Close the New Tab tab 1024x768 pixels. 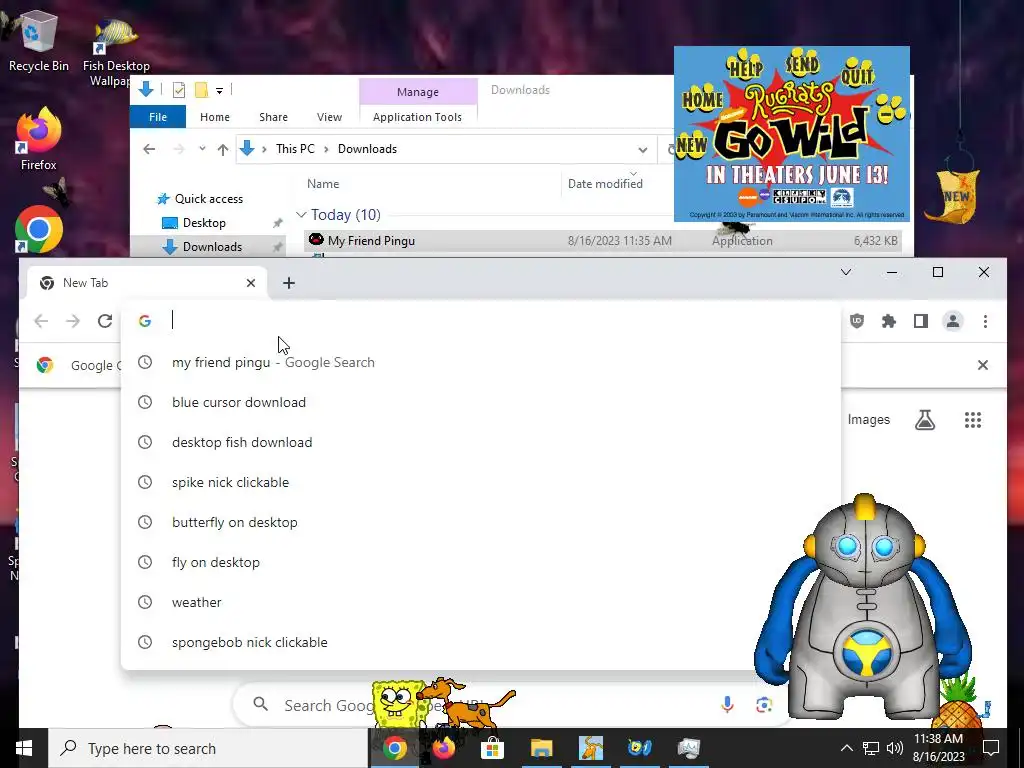tap(251, 283)
